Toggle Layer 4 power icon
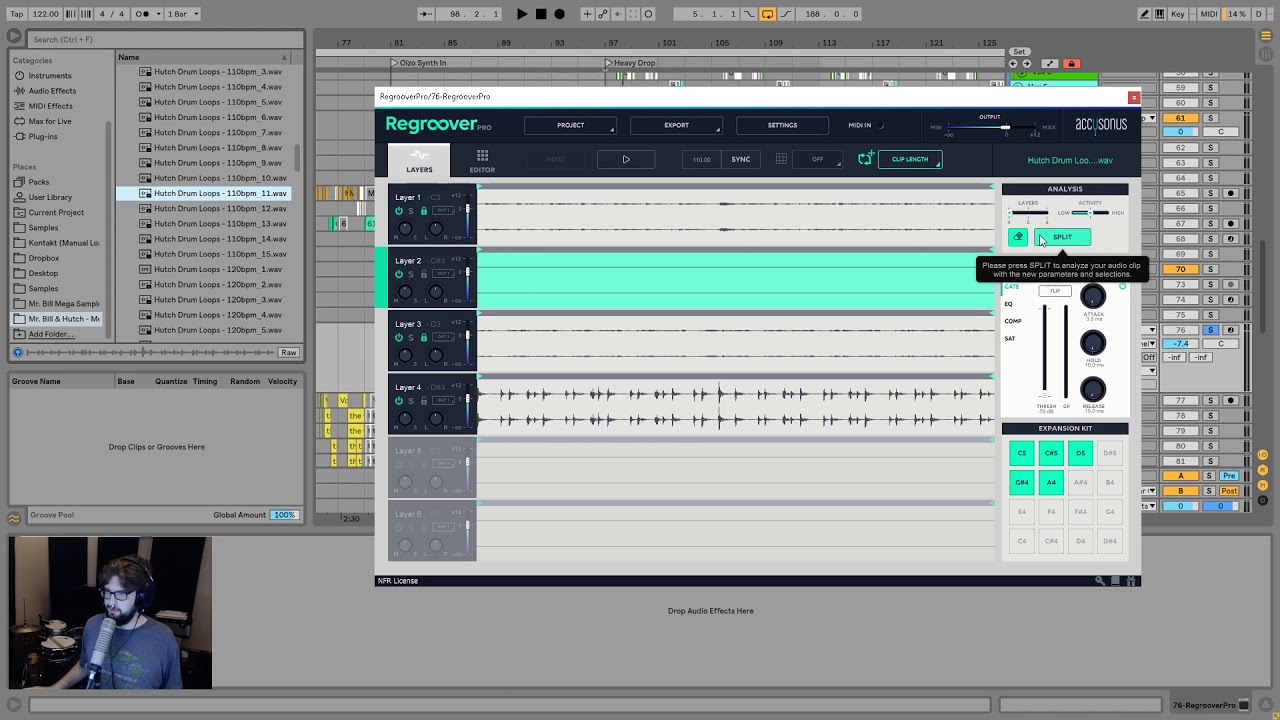Viewport: 1280px width, 720px height. pos(399,401)
